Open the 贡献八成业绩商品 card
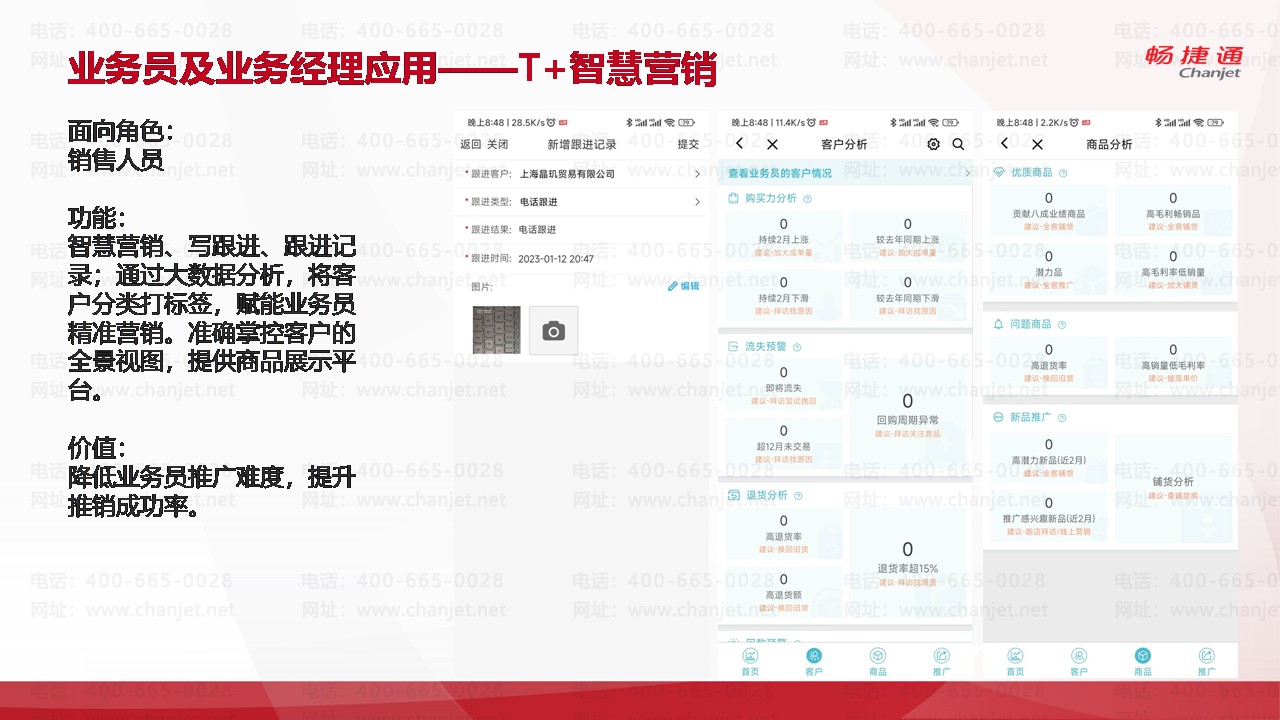The width and height of the screenshot is (1280, 720). [1048, 211]
